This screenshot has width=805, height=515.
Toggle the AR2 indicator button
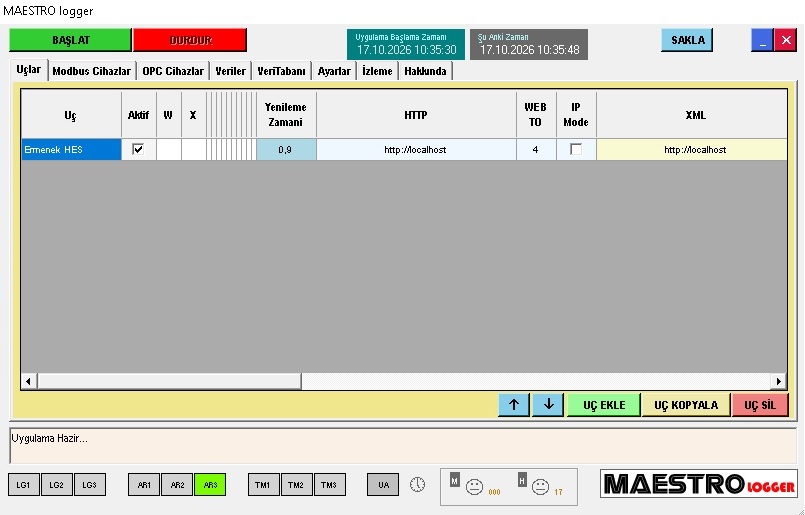pyautogui.click(x=177, y=485)
